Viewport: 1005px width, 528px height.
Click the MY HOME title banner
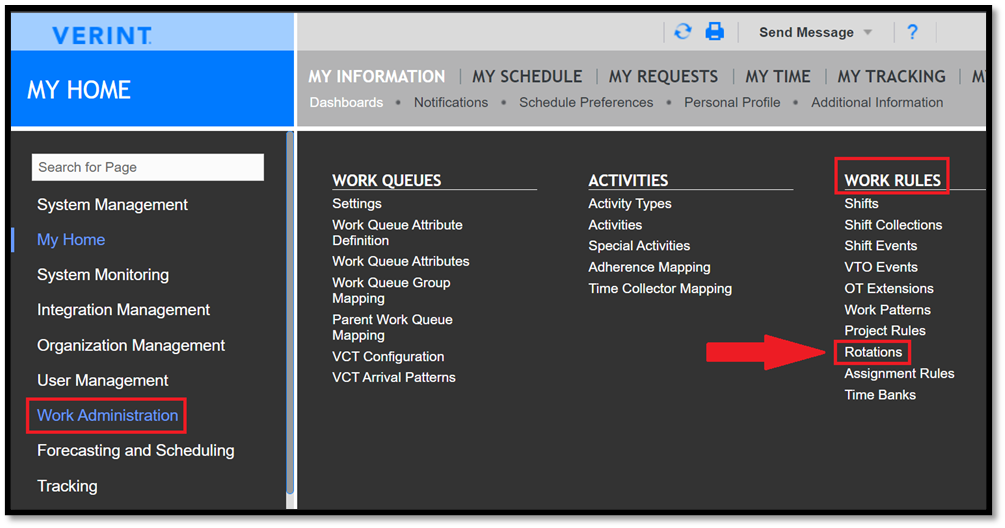pyautogui.click(x=79, y=90)
